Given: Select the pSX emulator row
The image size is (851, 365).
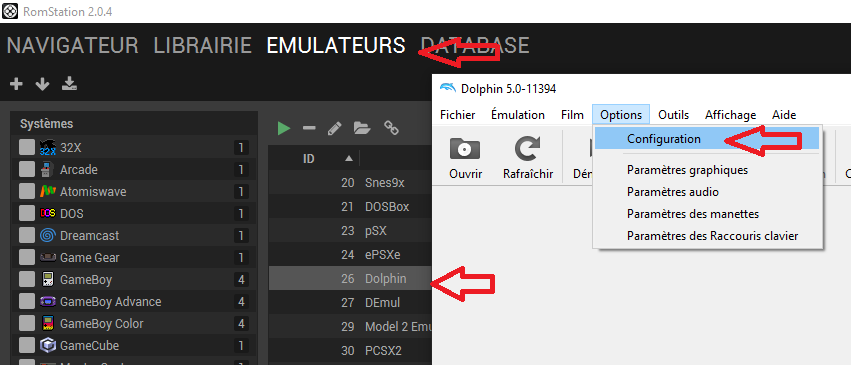Looking at the screenshot, I should 350,230.
